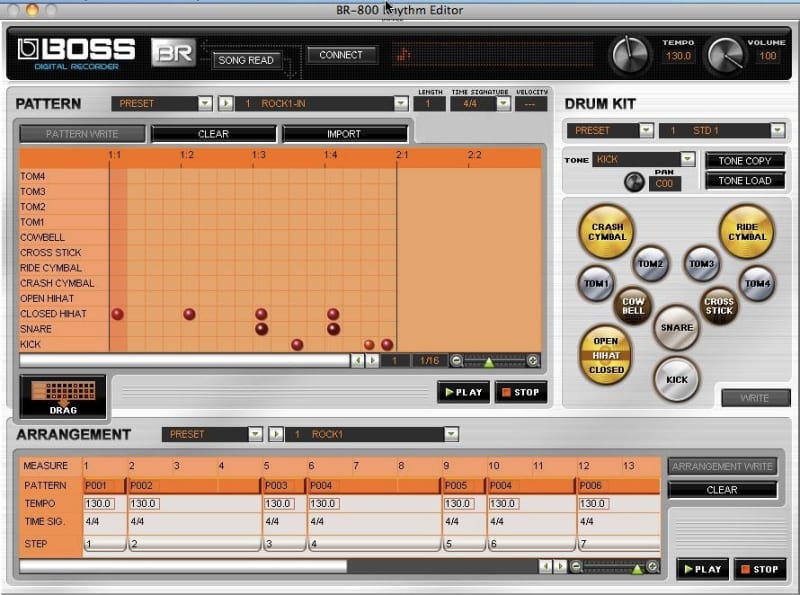
Task: Click the Tempo knob
Action: [631, 55]
